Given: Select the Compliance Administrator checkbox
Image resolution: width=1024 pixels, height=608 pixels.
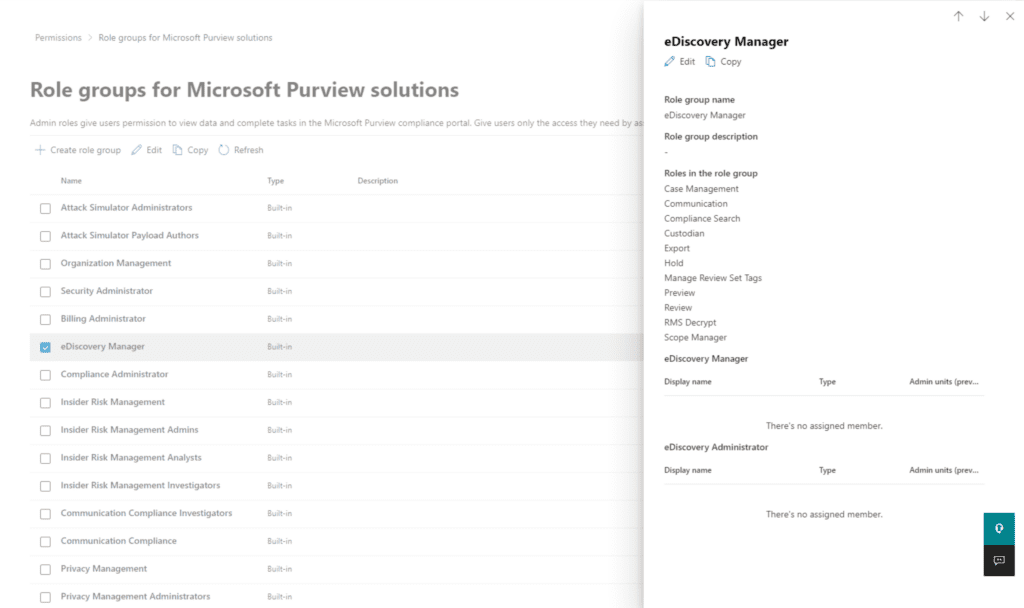Looking at the screenshot, I should pyautogui.click(x=45, y=375).
